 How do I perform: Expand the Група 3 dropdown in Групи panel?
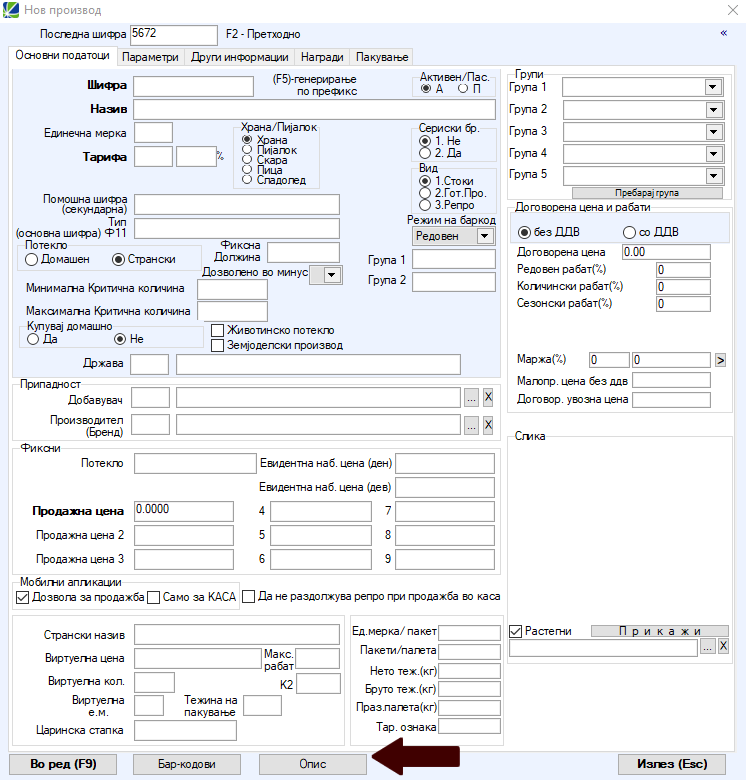click(x=714, y=132)
